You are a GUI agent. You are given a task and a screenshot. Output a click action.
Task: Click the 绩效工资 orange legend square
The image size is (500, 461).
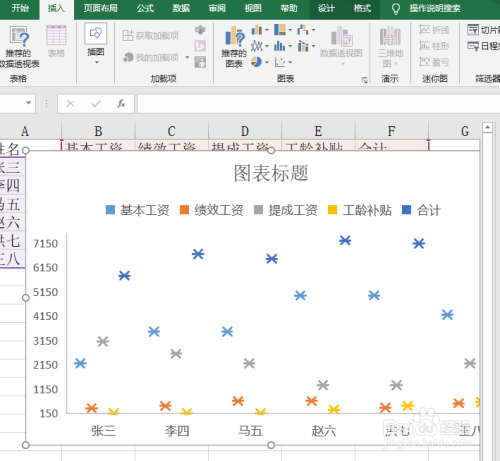[x=184, y=210]
